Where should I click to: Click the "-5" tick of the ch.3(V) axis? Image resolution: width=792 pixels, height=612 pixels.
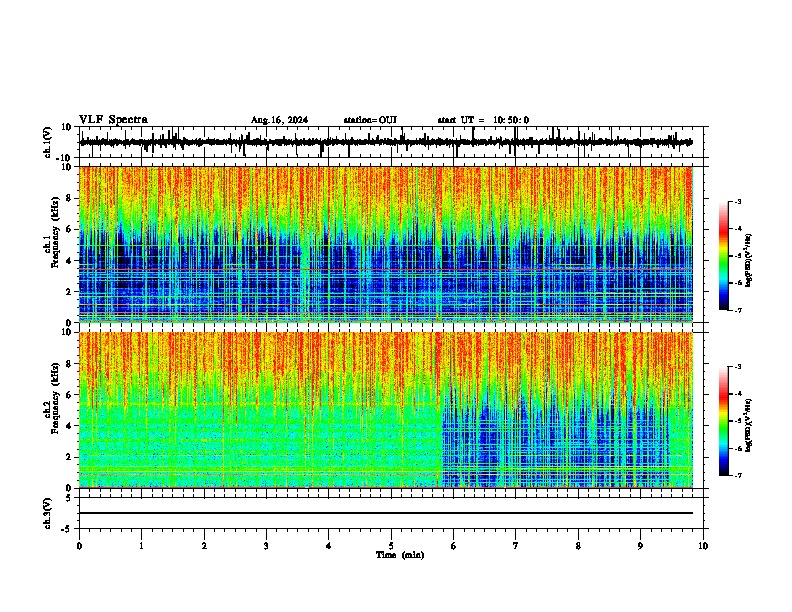tap(68, 529)
